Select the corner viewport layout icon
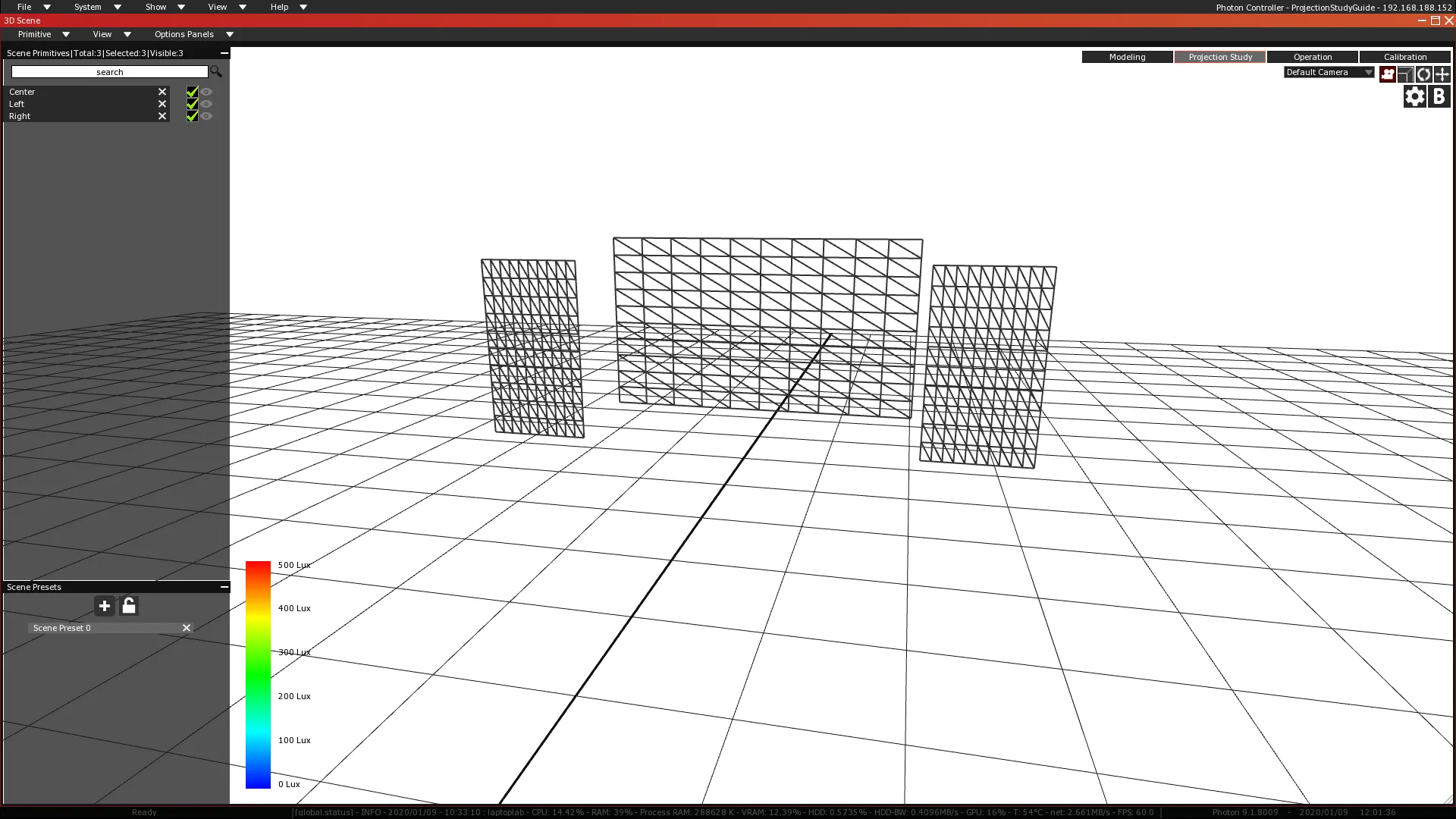The image size is (1456, 819). click(x=1405, y=74)
